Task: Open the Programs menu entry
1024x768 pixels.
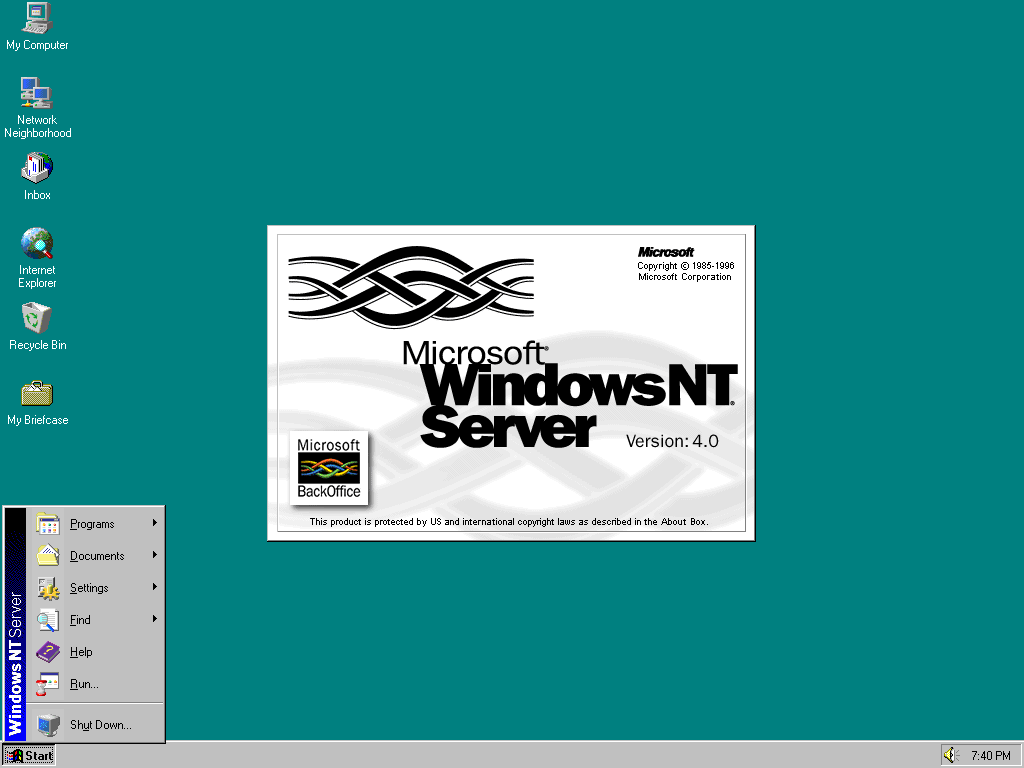Action: 96,524
